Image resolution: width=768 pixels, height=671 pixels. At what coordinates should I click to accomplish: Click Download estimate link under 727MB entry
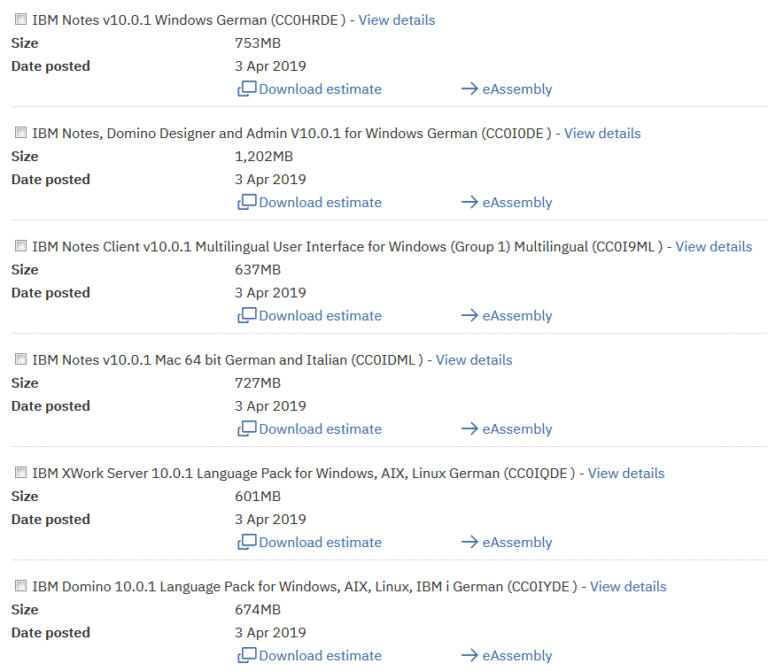click(320, 429)
